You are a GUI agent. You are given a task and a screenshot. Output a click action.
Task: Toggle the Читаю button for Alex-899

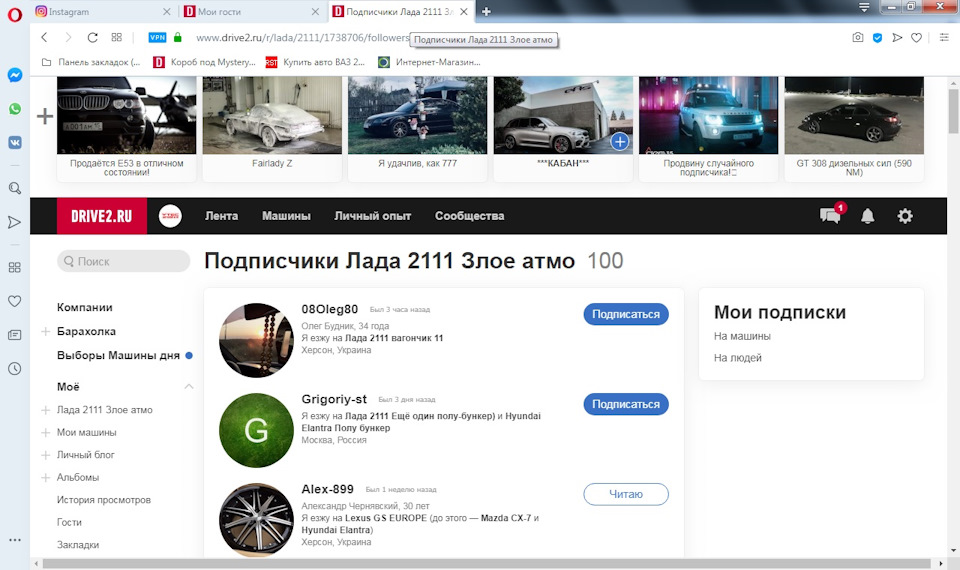pyautogui.click(x=626, y=495)
